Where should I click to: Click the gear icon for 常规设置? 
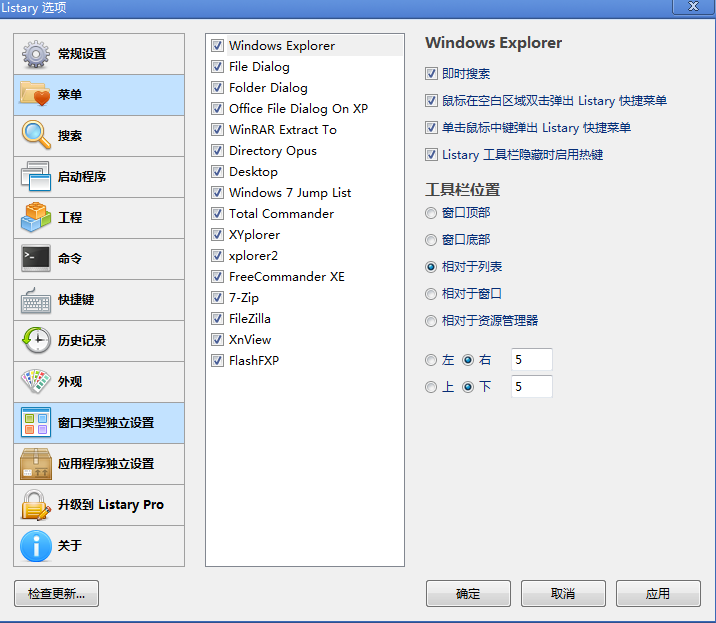[x=36, y=54]
